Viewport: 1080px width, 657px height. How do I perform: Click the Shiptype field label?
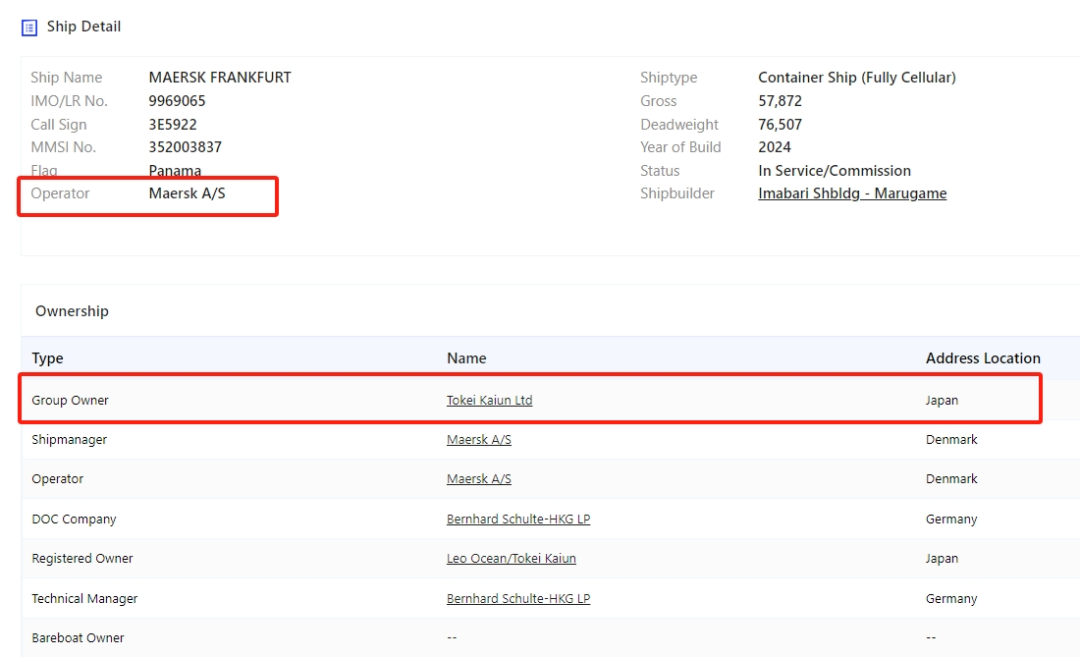(668, 77)
